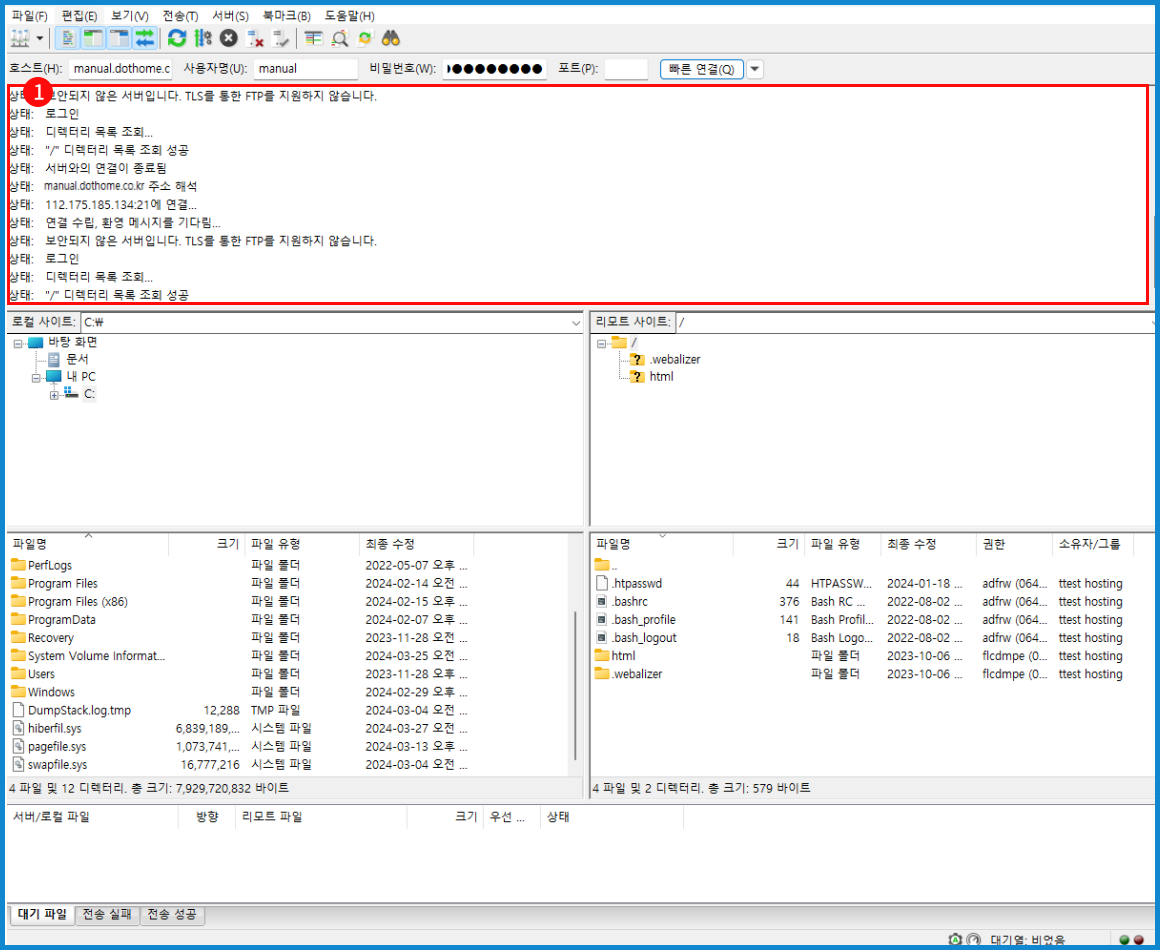Screen dimensions: 1161x950
Task: Open the quick connect history dropdown arrow
Action: coord(755,69)
